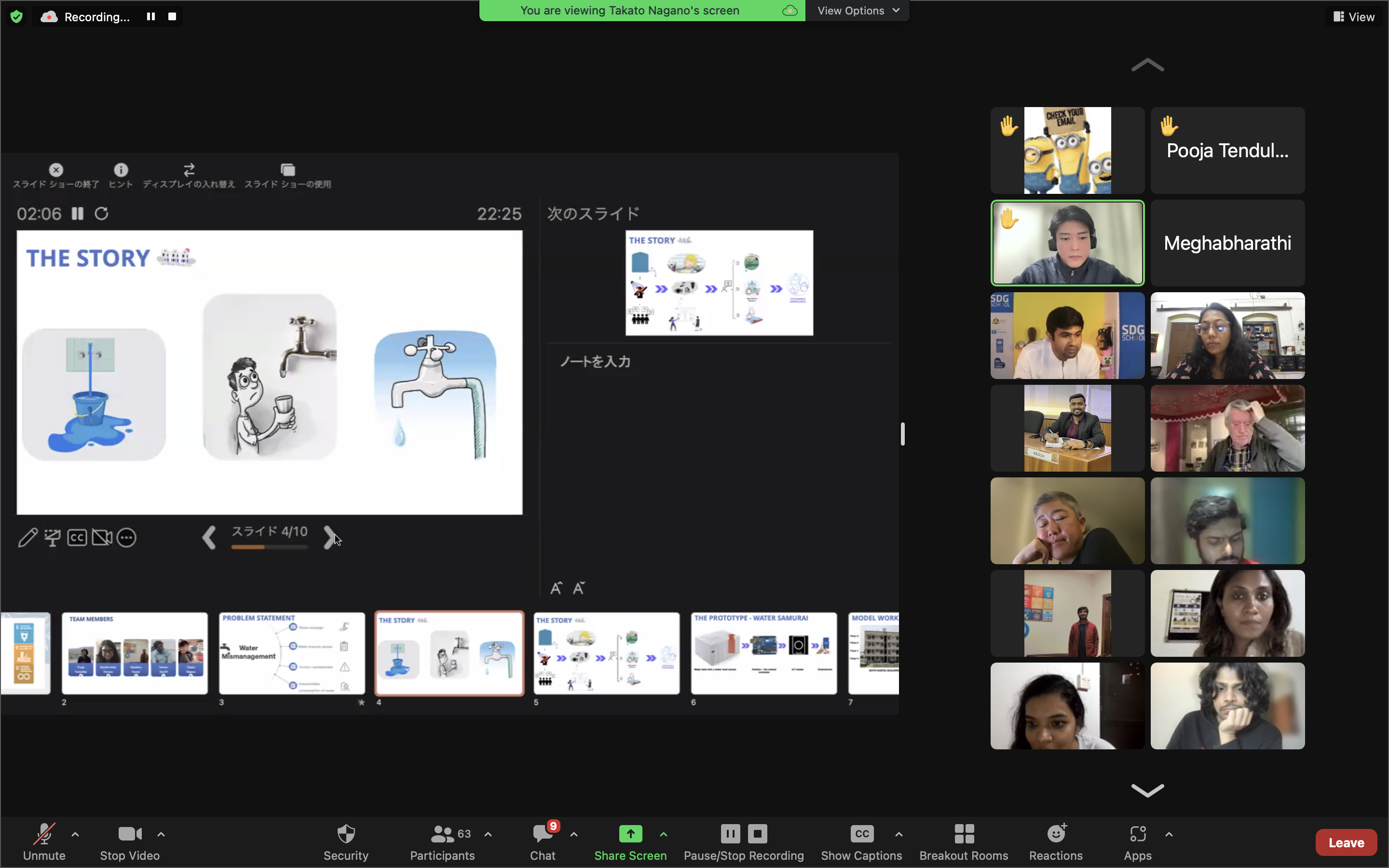Screen dimensions: 1389x868
Task: Click the Pause/Stop Recording control
Action: pyautogui.click(x=743, y=841)
